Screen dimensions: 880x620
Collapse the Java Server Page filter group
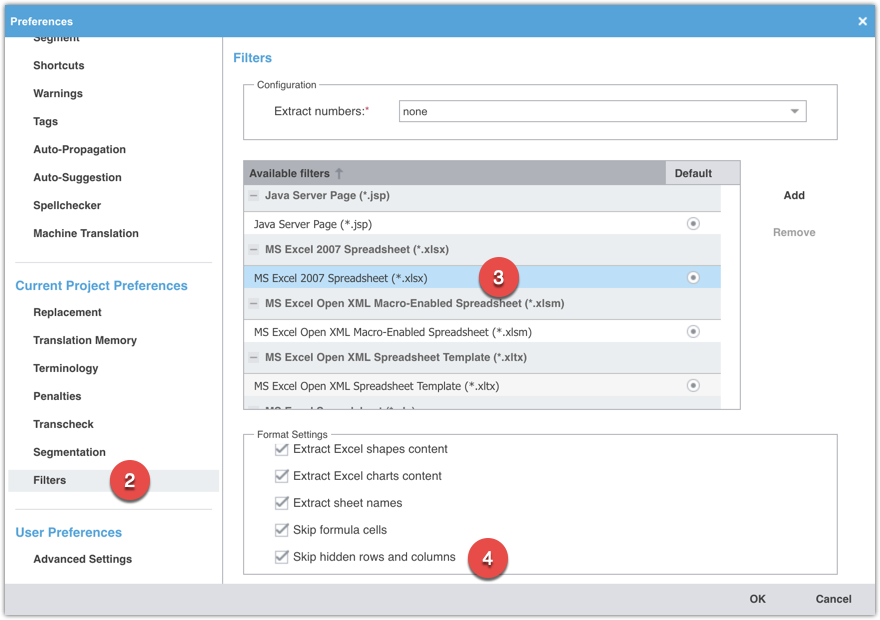(252, 195)
